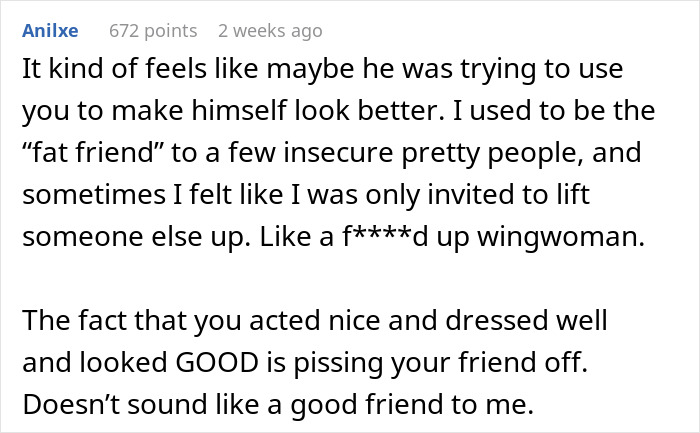Click the 672 points score

tap(146, 31)
